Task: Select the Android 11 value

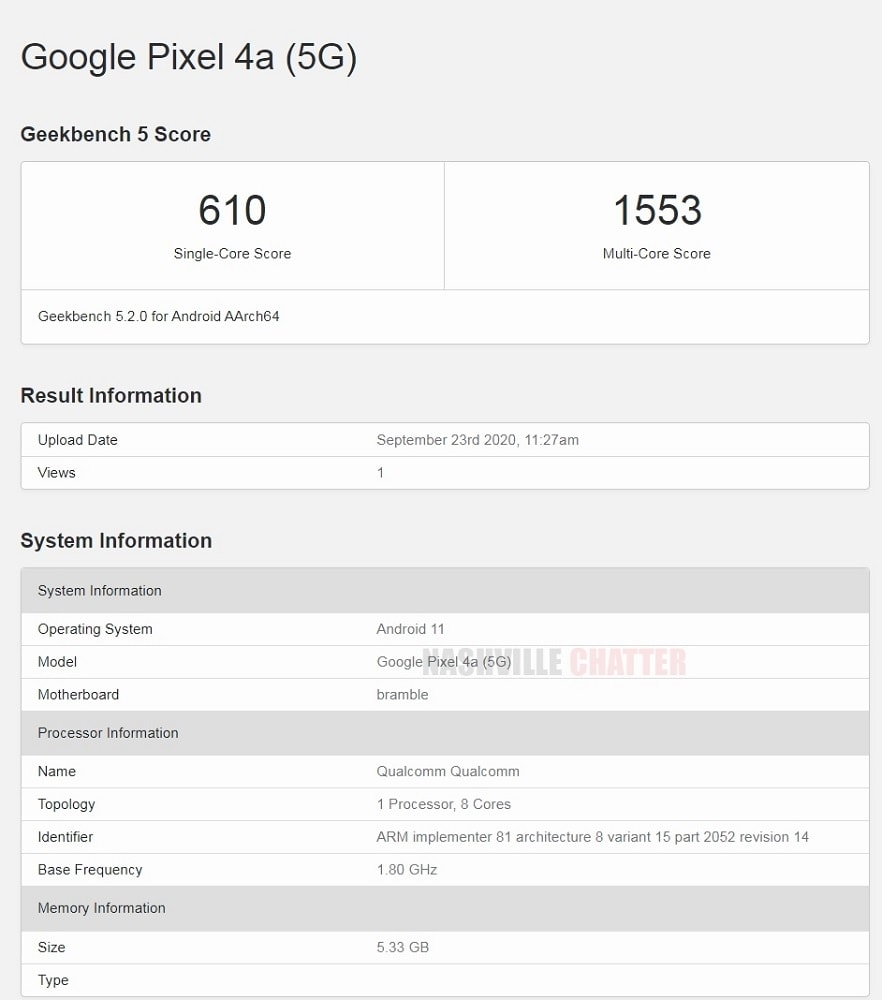Action: pyautogui.click(x=410, y=629)
